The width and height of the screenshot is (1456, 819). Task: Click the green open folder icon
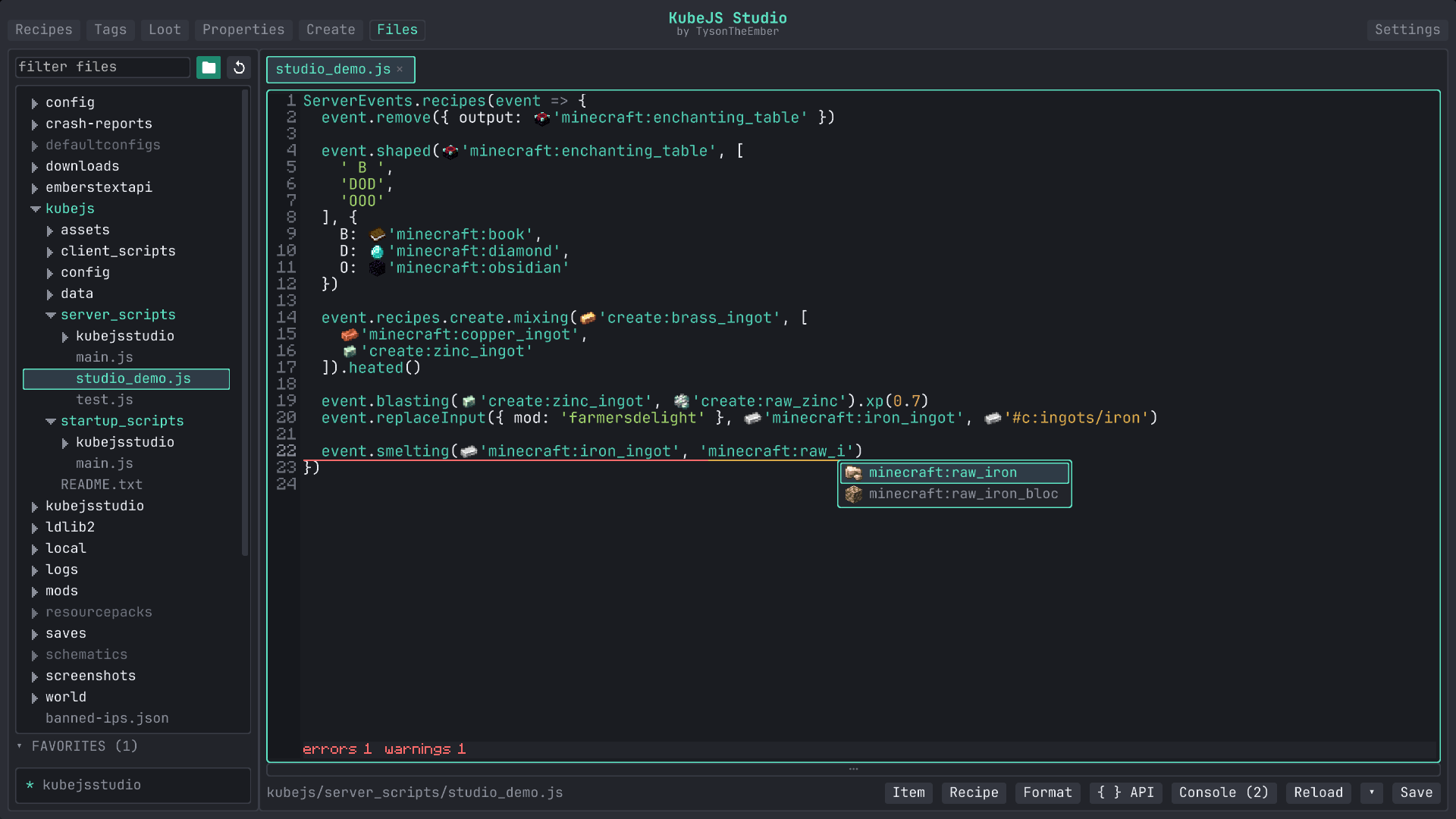tap(209, 67)
